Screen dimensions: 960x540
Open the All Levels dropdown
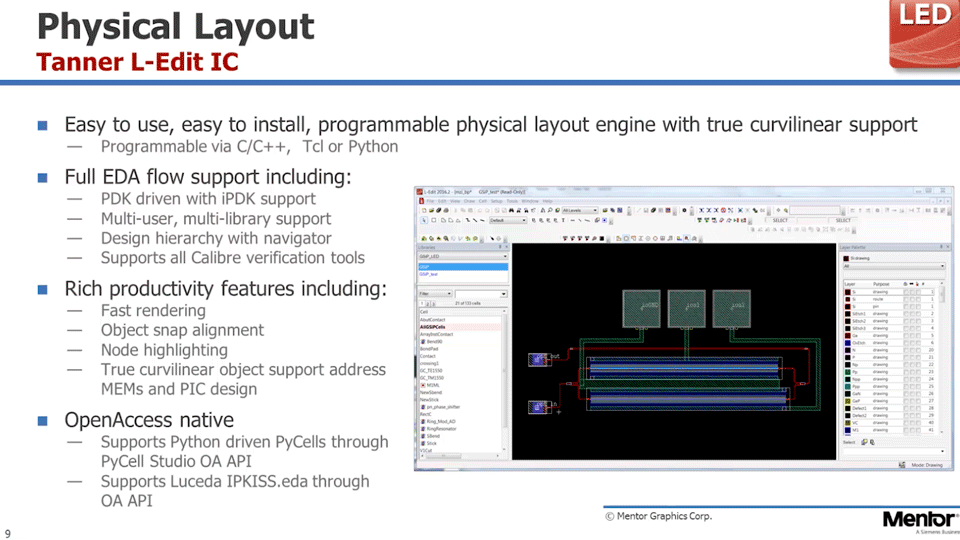[580, 210]
